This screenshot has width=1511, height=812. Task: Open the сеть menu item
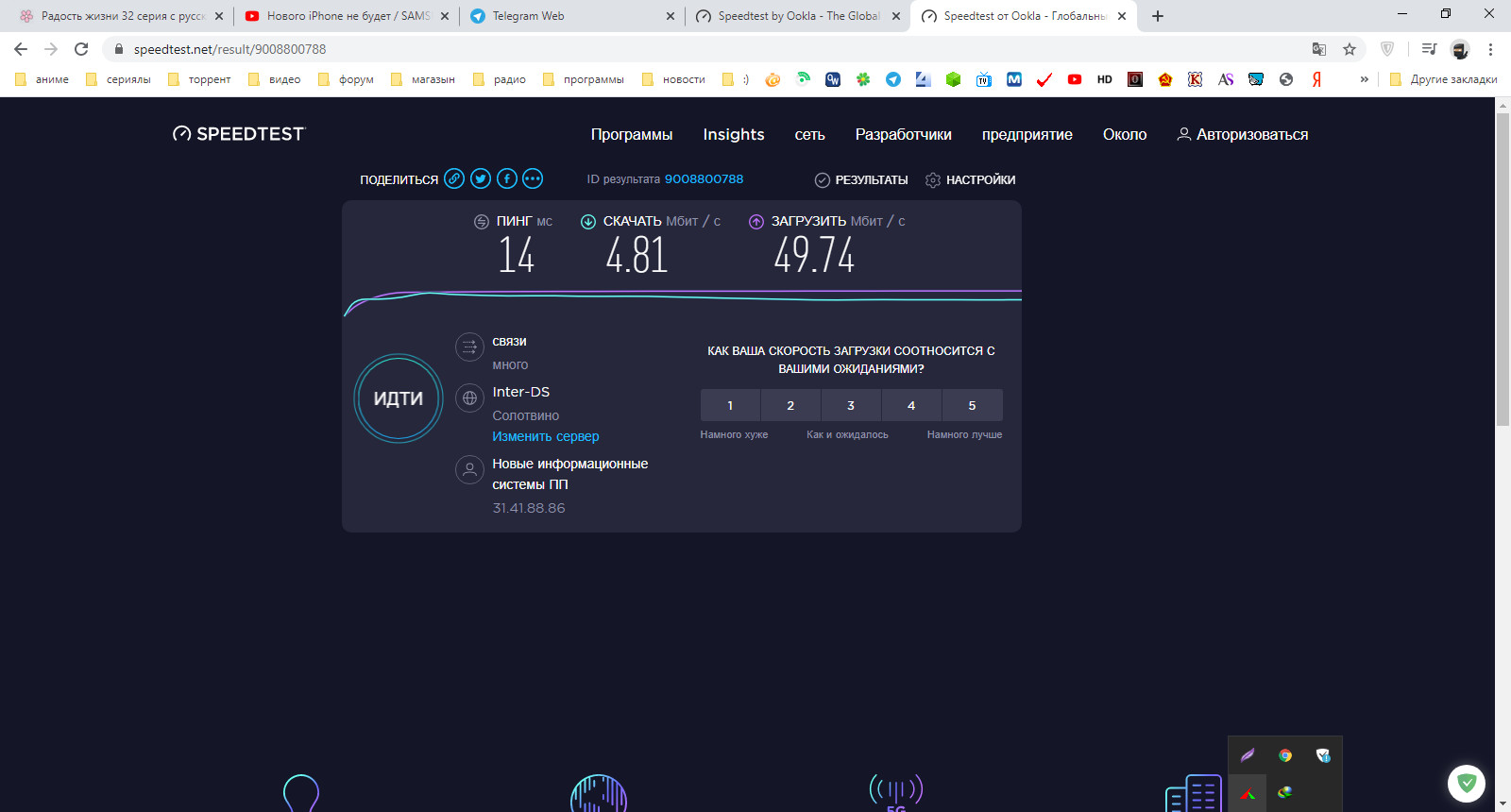pyautogui.click(x=809, y=135)
